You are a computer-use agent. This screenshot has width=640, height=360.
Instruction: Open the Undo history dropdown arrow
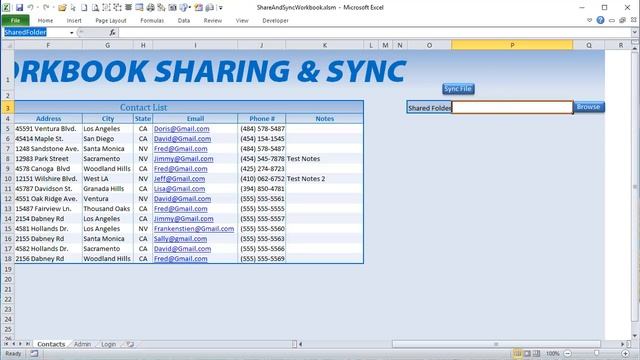click(x=37, y=7)
